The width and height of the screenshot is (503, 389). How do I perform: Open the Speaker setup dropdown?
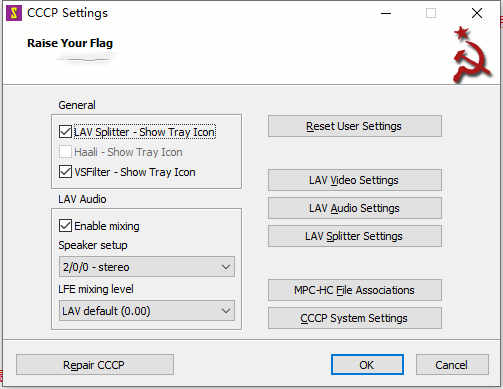coord(147,267)
